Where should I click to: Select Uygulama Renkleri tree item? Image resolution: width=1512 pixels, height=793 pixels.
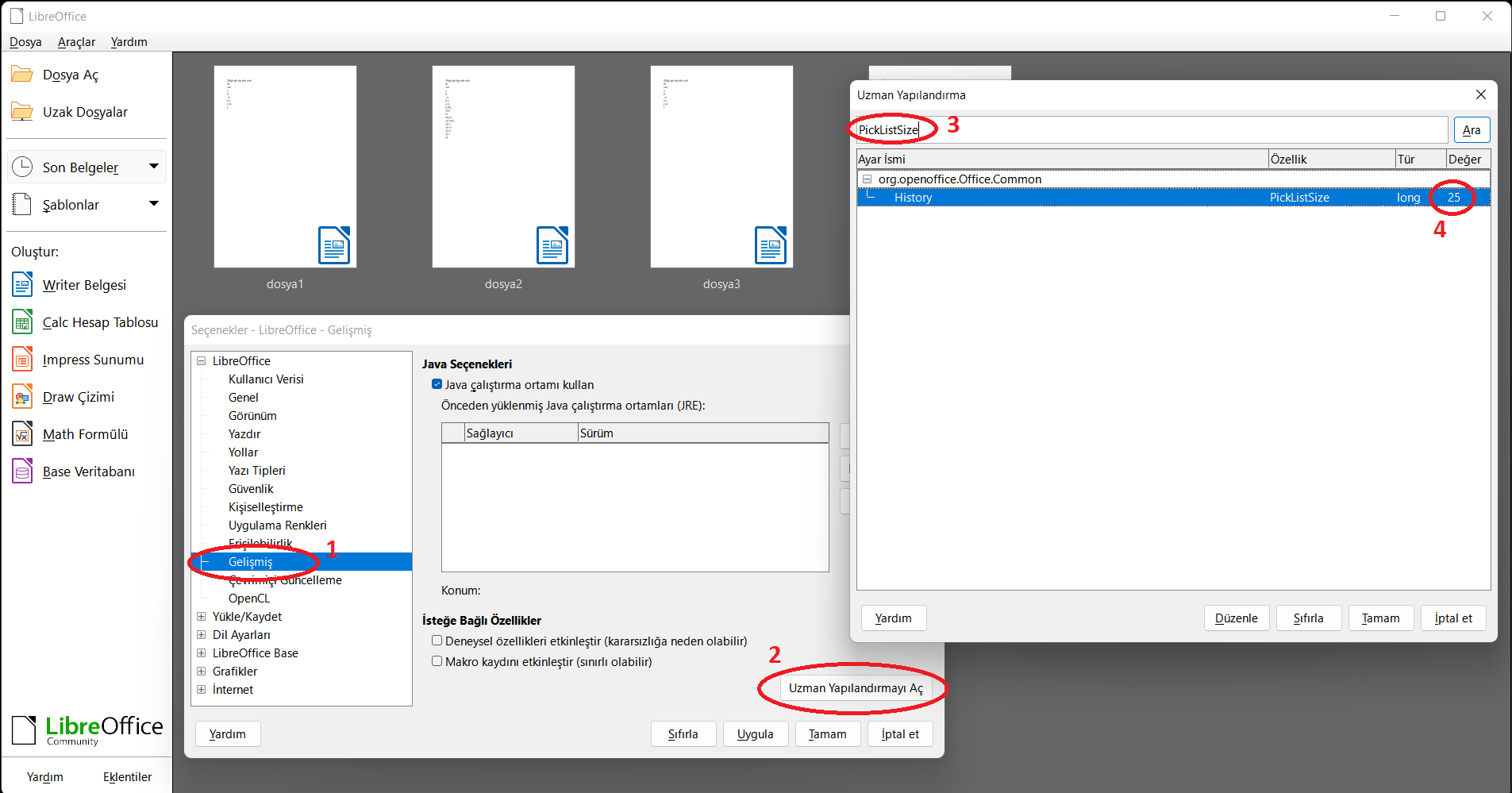pos(278,525)
